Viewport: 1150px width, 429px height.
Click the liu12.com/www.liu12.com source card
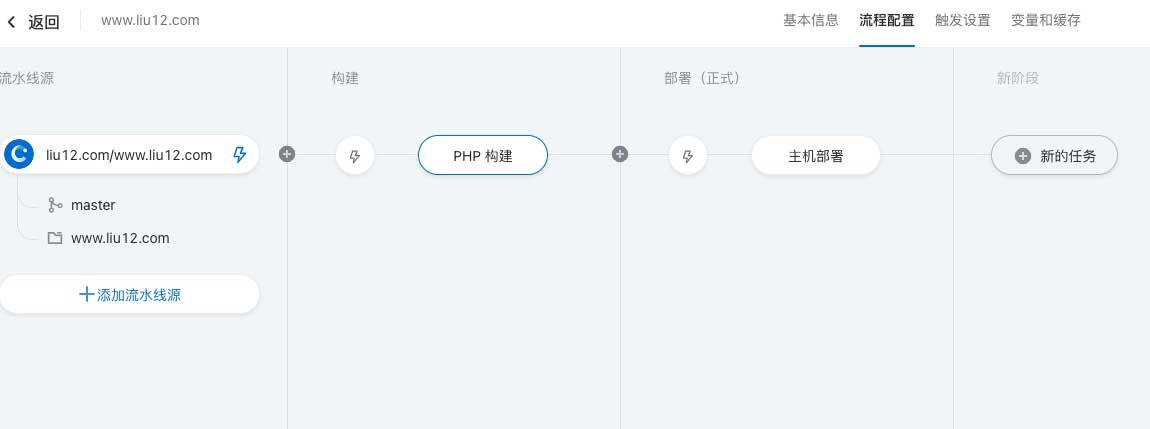click(129, 155)
